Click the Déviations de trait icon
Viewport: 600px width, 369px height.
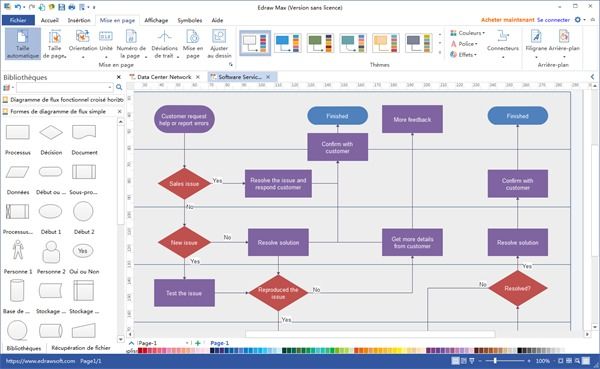coord(165,37)
